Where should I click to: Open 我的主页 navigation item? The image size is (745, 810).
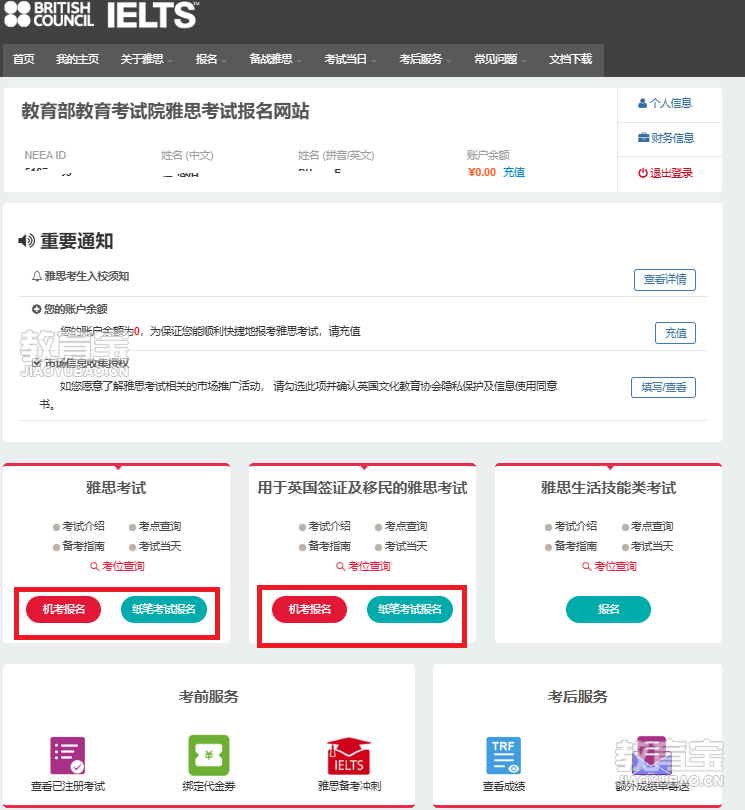click(77, 59)
